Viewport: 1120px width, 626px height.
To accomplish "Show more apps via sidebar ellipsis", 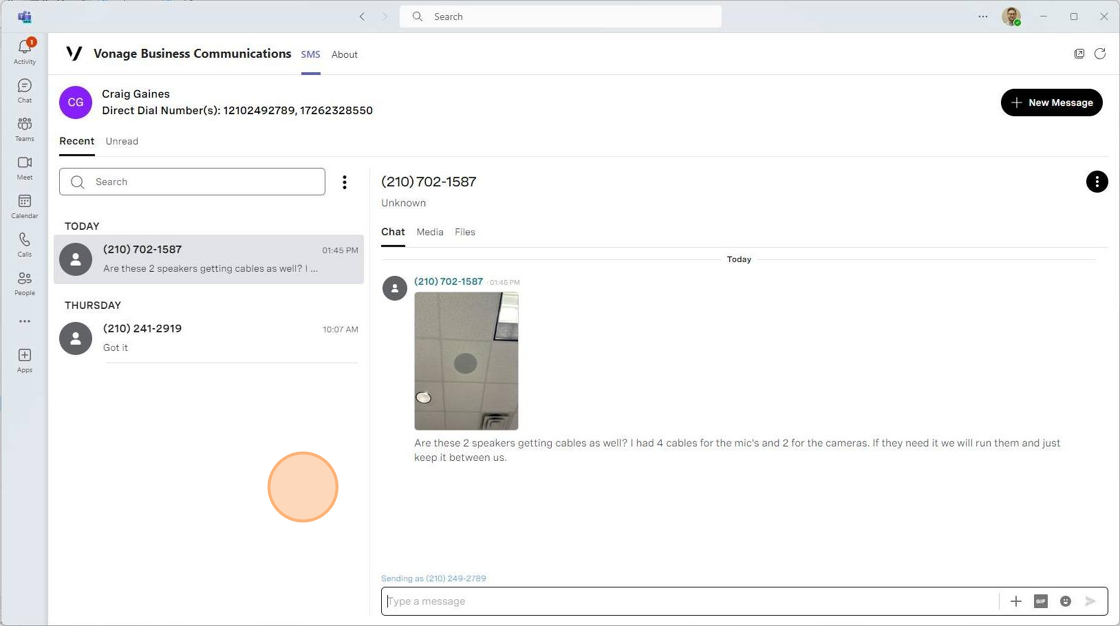I will click(24, 322).
